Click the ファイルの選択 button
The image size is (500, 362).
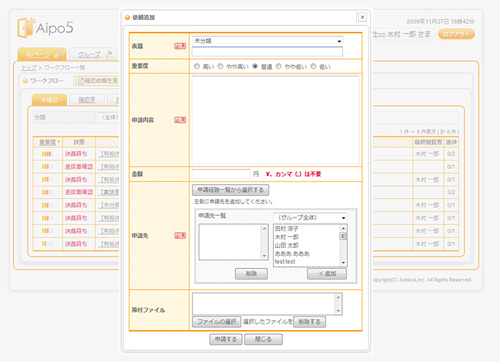tap(217, 322)
